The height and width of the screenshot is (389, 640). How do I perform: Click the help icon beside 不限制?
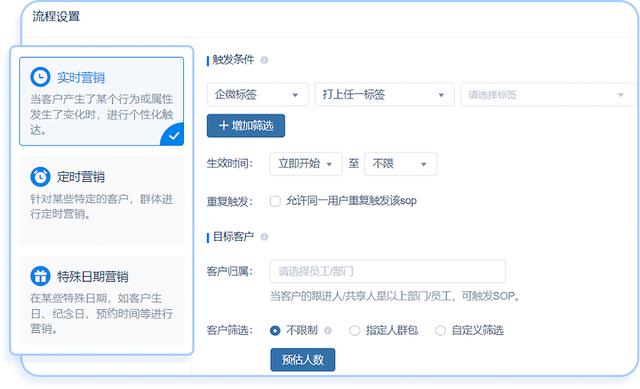pos(327,330)
